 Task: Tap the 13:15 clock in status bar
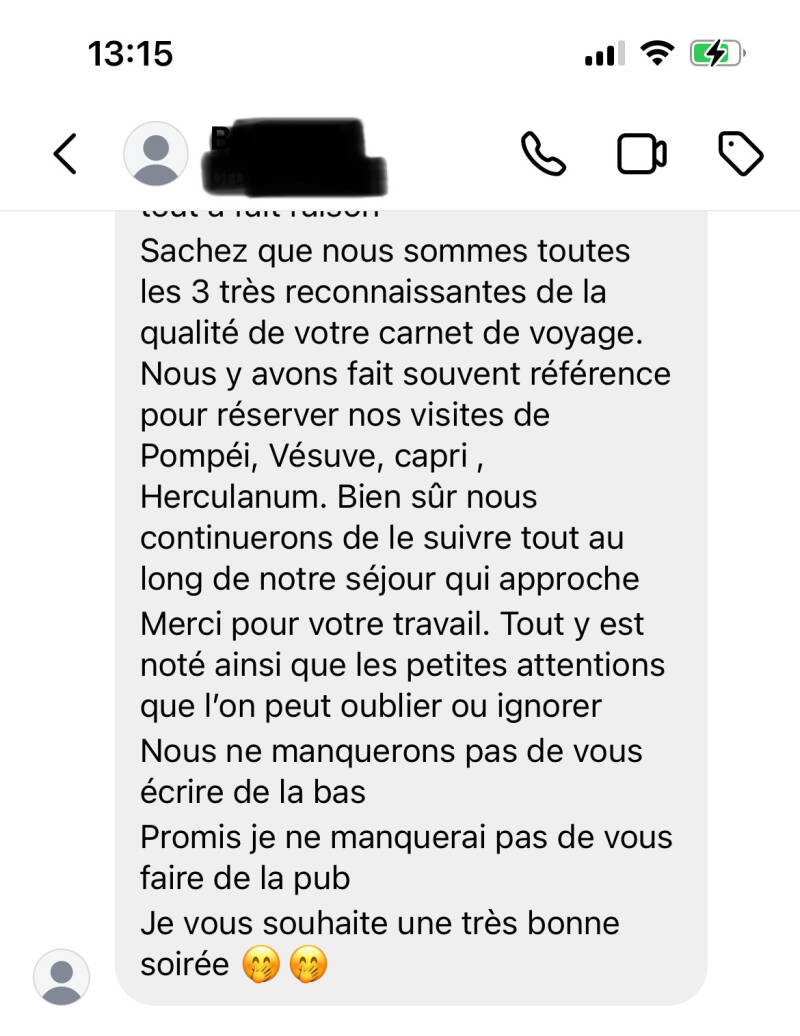pos(130,54)
